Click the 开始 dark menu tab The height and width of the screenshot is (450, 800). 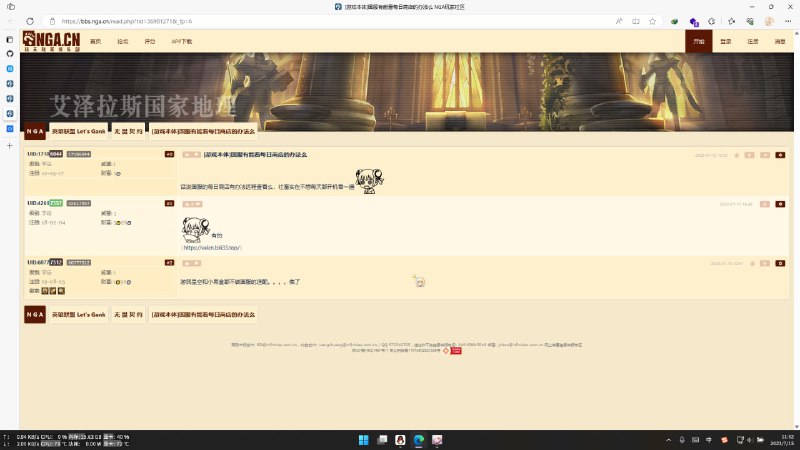[x=698, y=41]
